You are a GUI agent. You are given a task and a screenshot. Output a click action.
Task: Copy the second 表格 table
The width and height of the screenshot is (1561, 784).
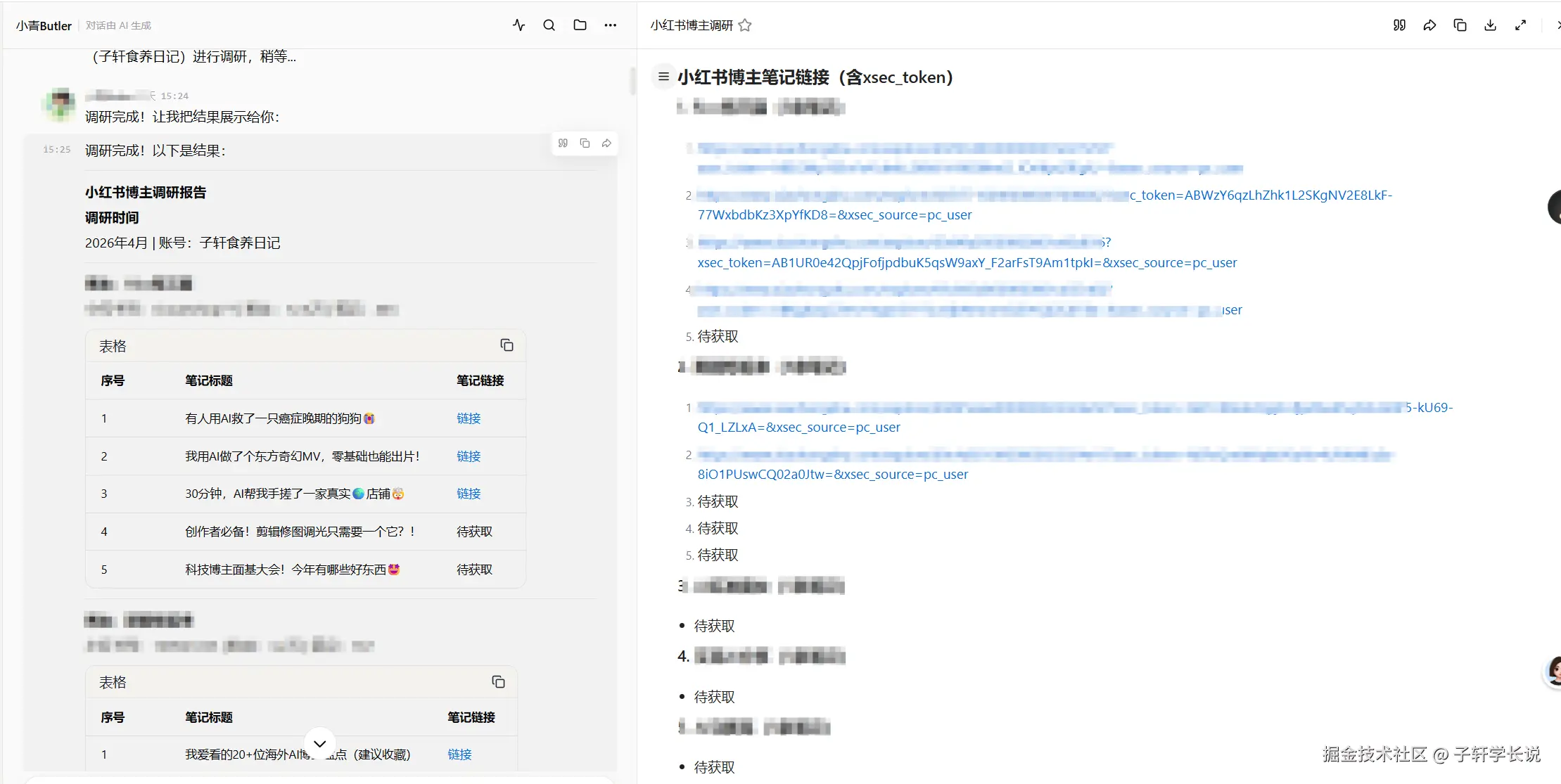click(498, 682)
